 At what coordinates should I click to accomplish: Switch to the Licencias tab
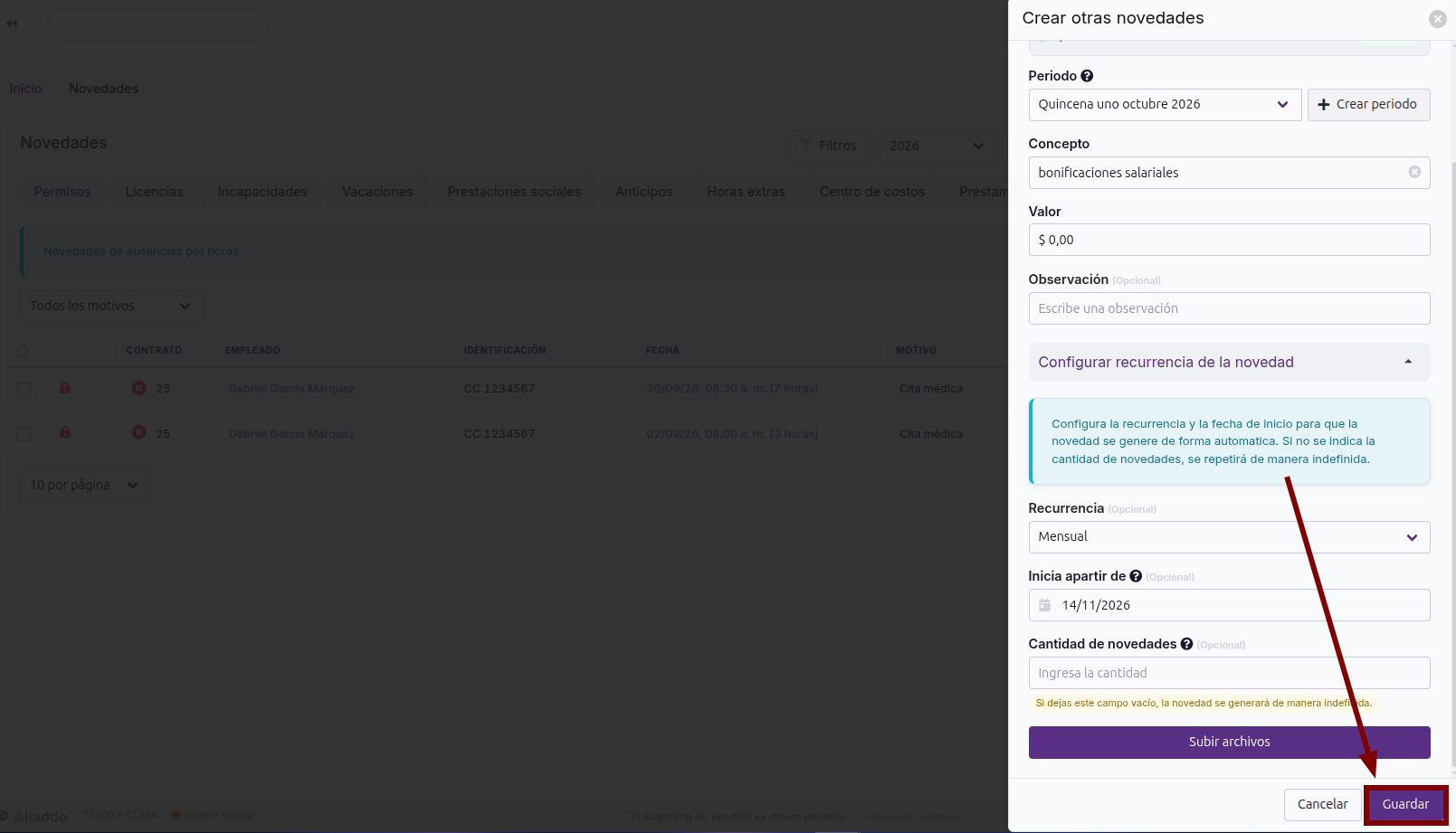(x=154, y=192)
